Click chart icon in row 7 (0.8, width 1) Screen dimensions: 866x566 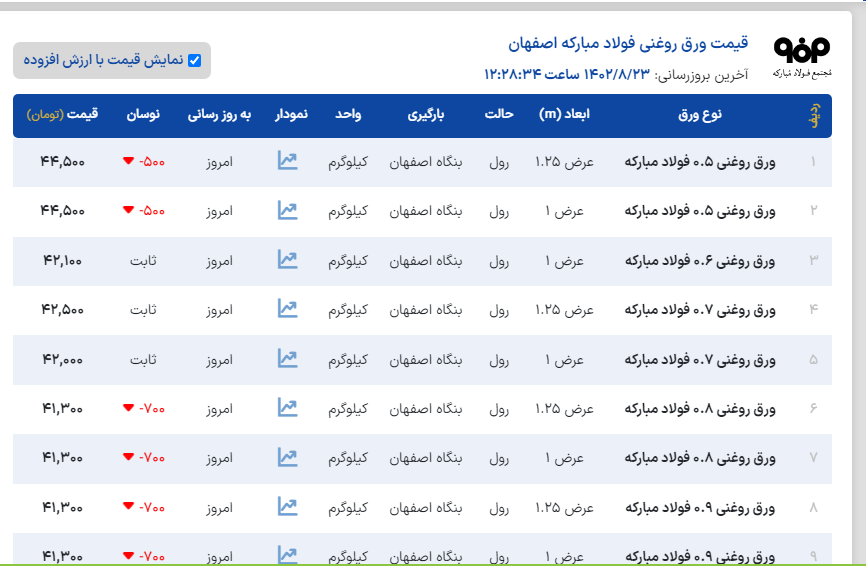pos(287,457)
